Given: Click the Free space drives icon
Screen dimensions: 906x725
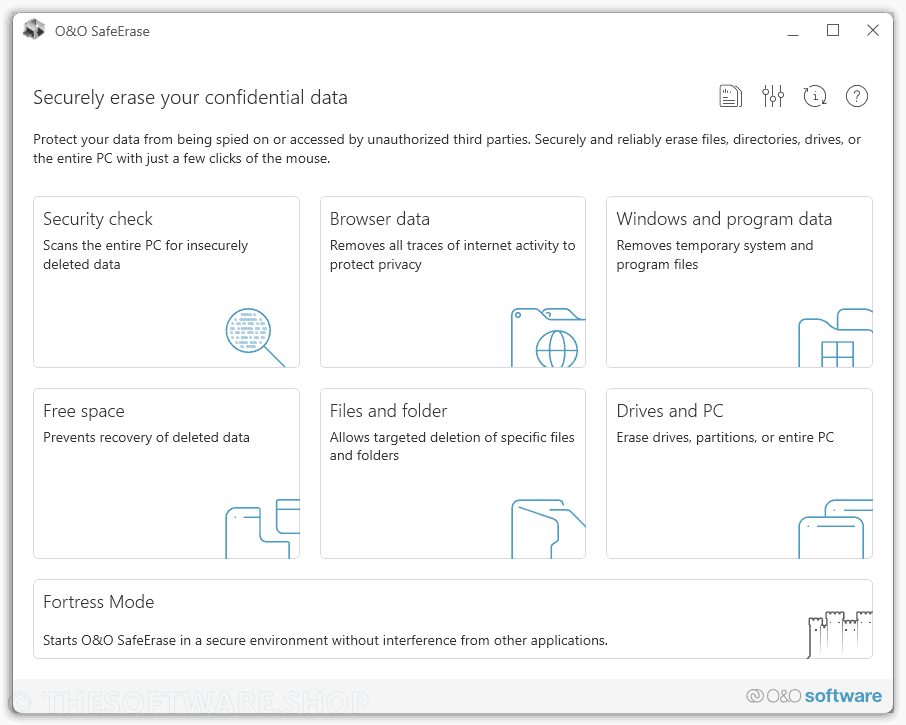Looking at the screenshot, I should pos(262,529).
